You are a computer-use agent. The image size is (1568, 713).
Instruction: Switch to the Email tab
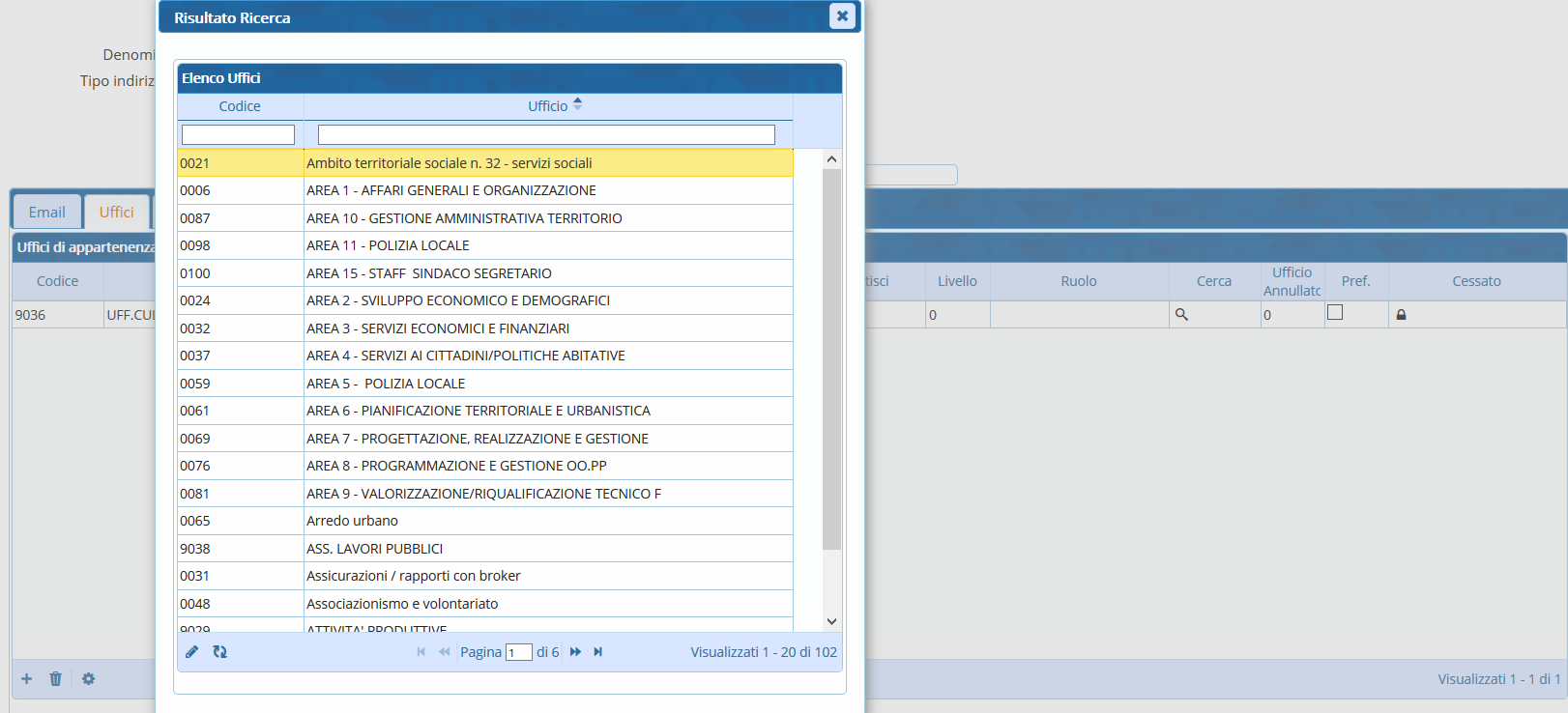pos(46,213)
